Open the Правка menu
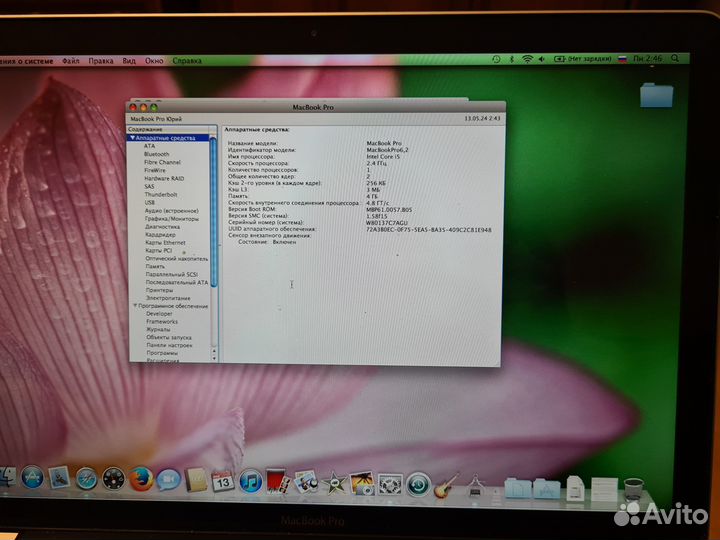 101,61
